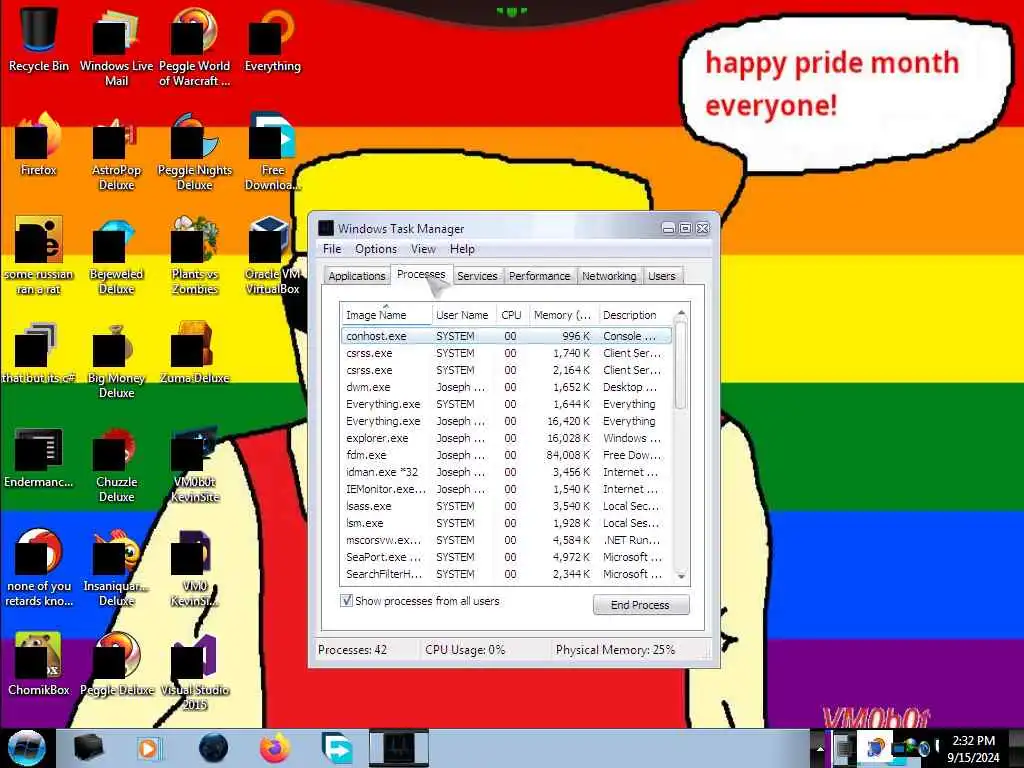This screenshot has height=768, width=1024.
Task: Open the Free Download Manager desktop icon
Action: (x=272, y=152)
